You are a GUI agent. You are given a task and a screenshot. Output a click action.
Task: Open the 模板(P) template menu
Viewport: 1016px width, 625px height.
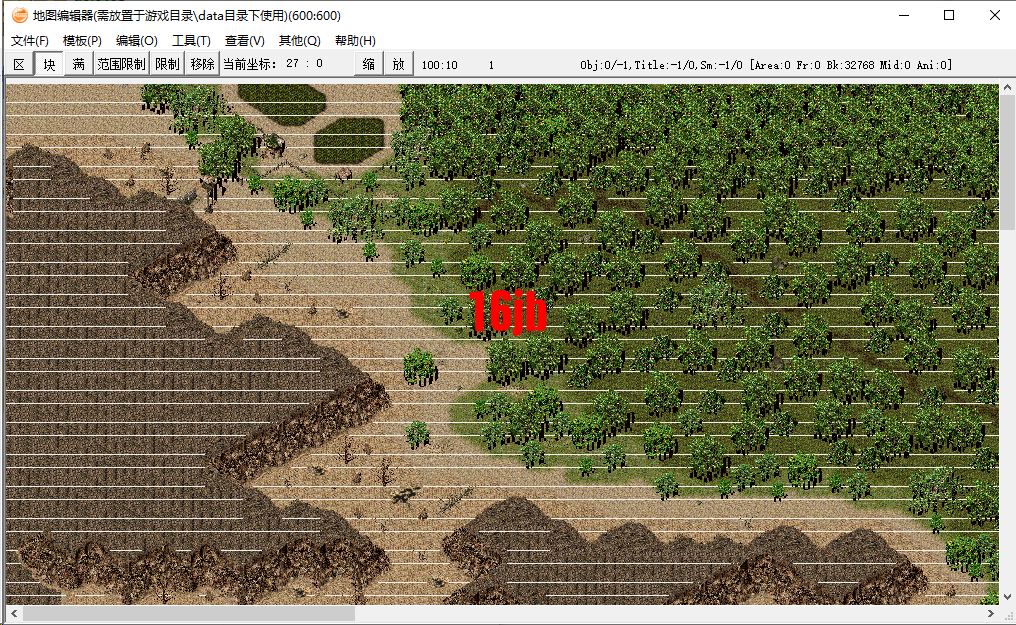click(x=79, y=41)
